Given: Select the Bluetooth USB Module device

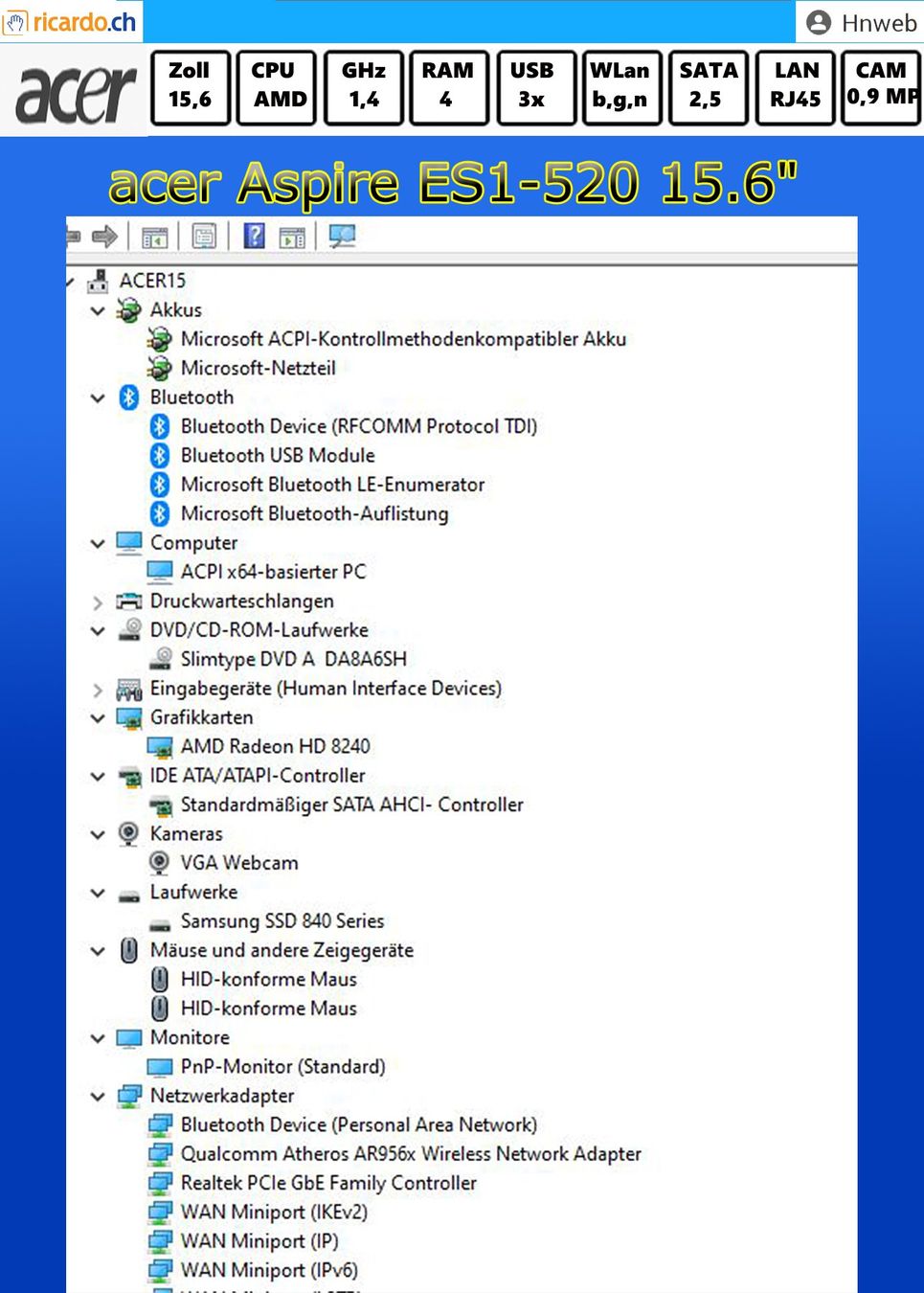Looking at the screenshot, I should (x=278, y=456).
